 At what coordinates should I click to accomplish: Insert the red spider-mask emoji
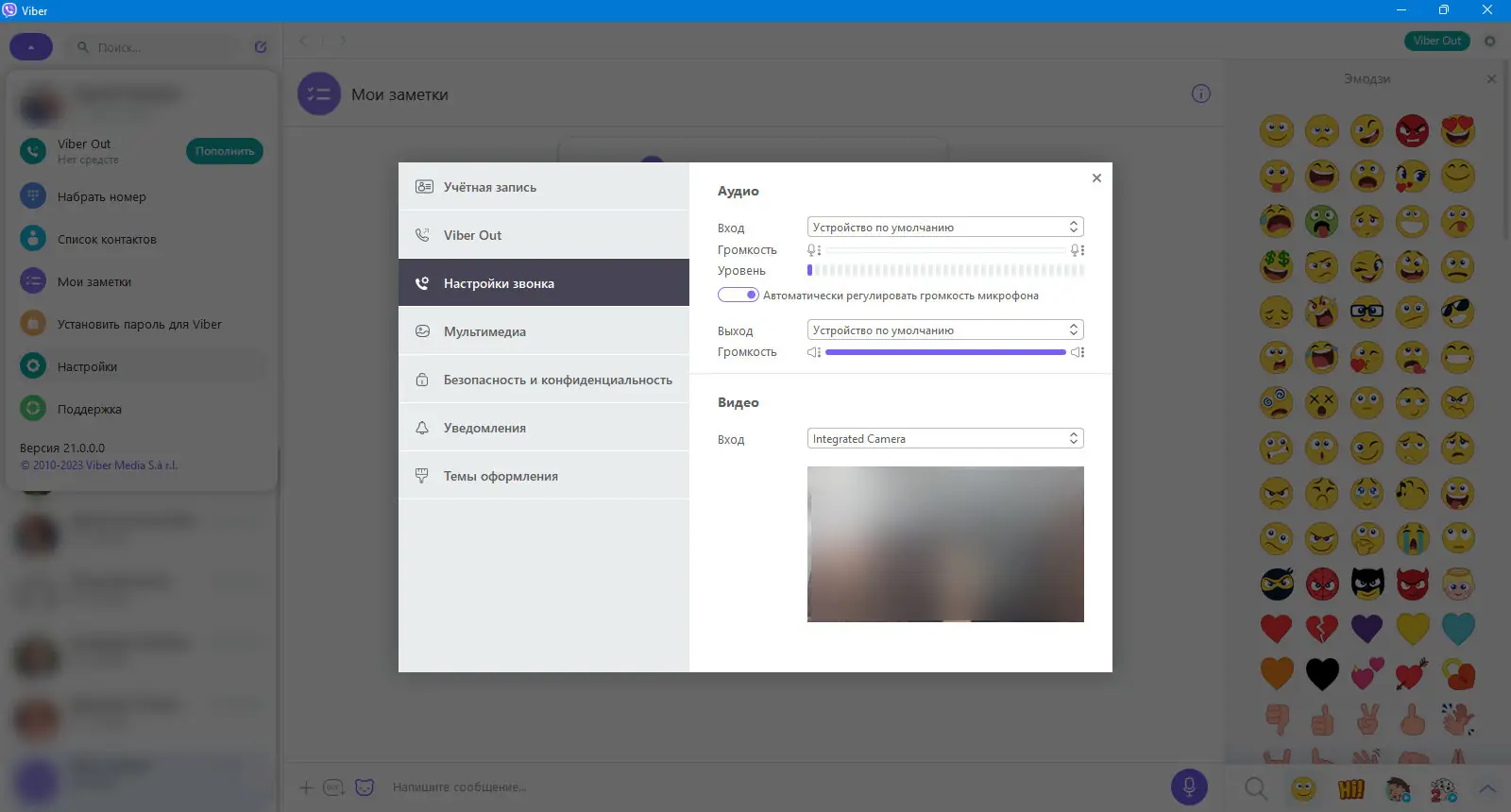[1321, 584]
